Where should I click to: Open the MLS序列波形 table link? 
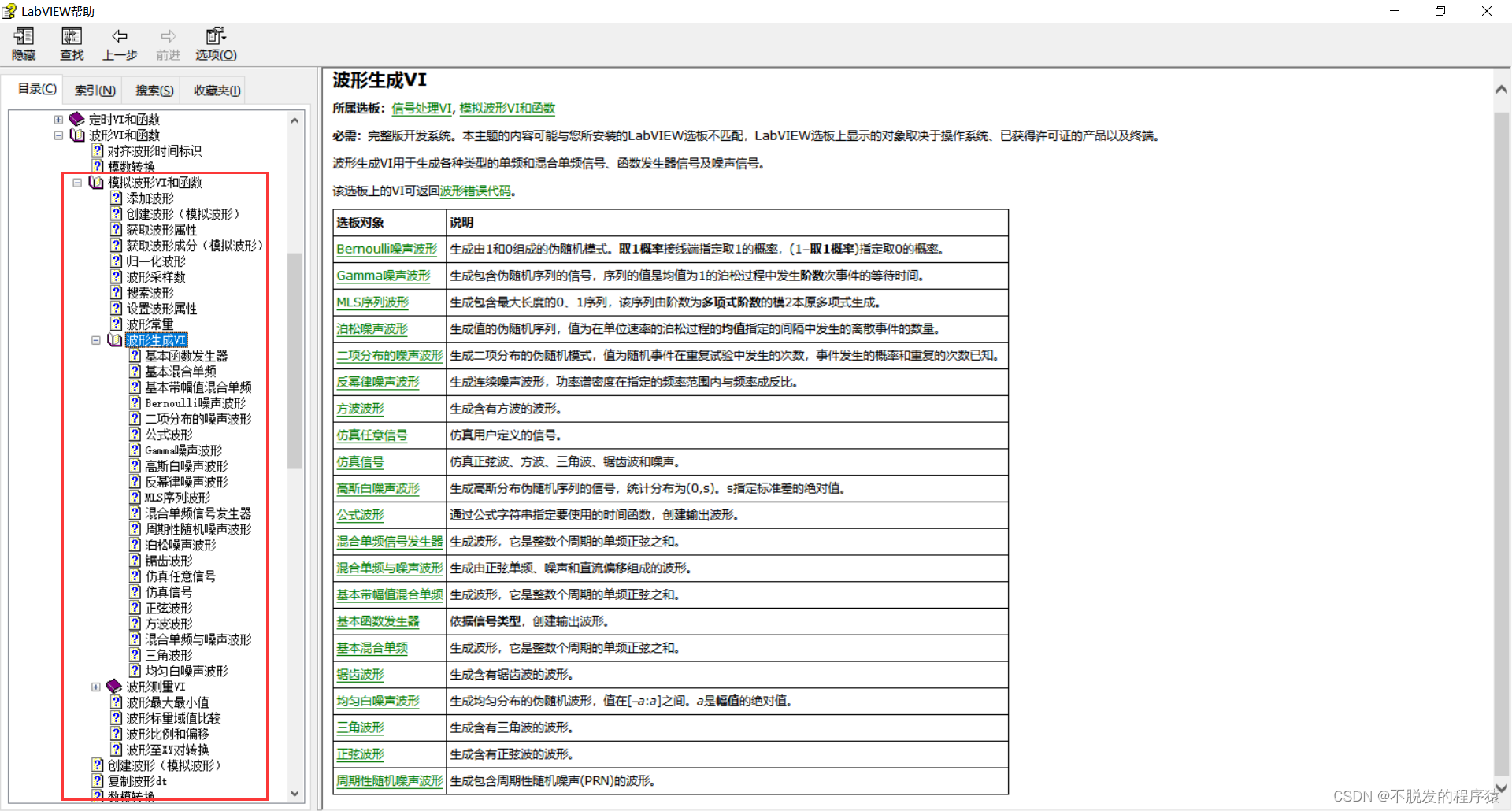[372, 302]
